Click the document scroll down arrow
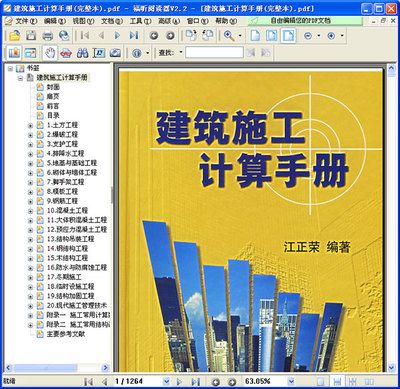Viewport: 400px width, 389px height. 391,368
